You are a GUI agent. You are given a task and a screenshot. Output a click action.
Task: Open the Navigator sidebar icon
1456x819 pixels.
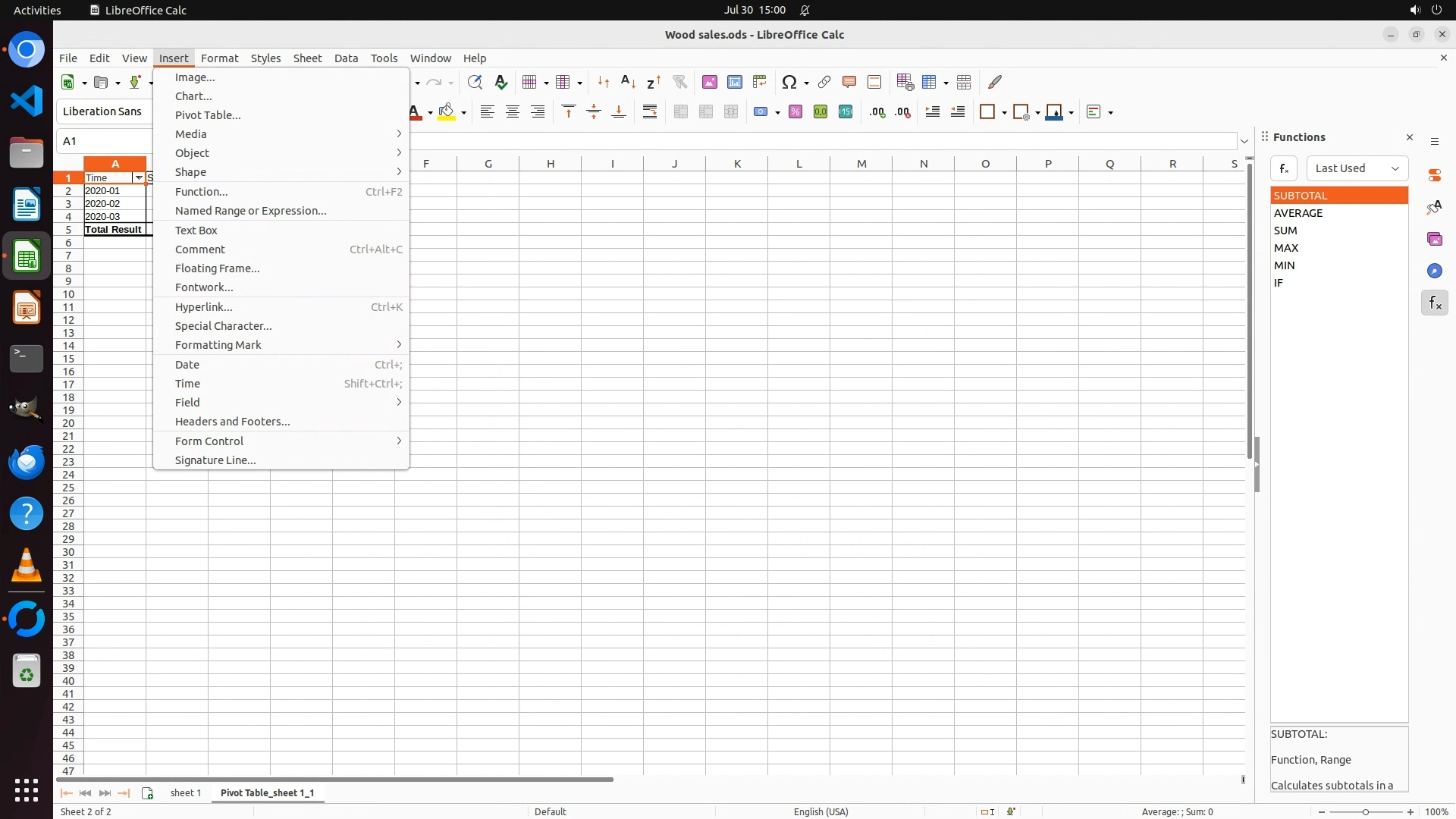click(1434, 271)
